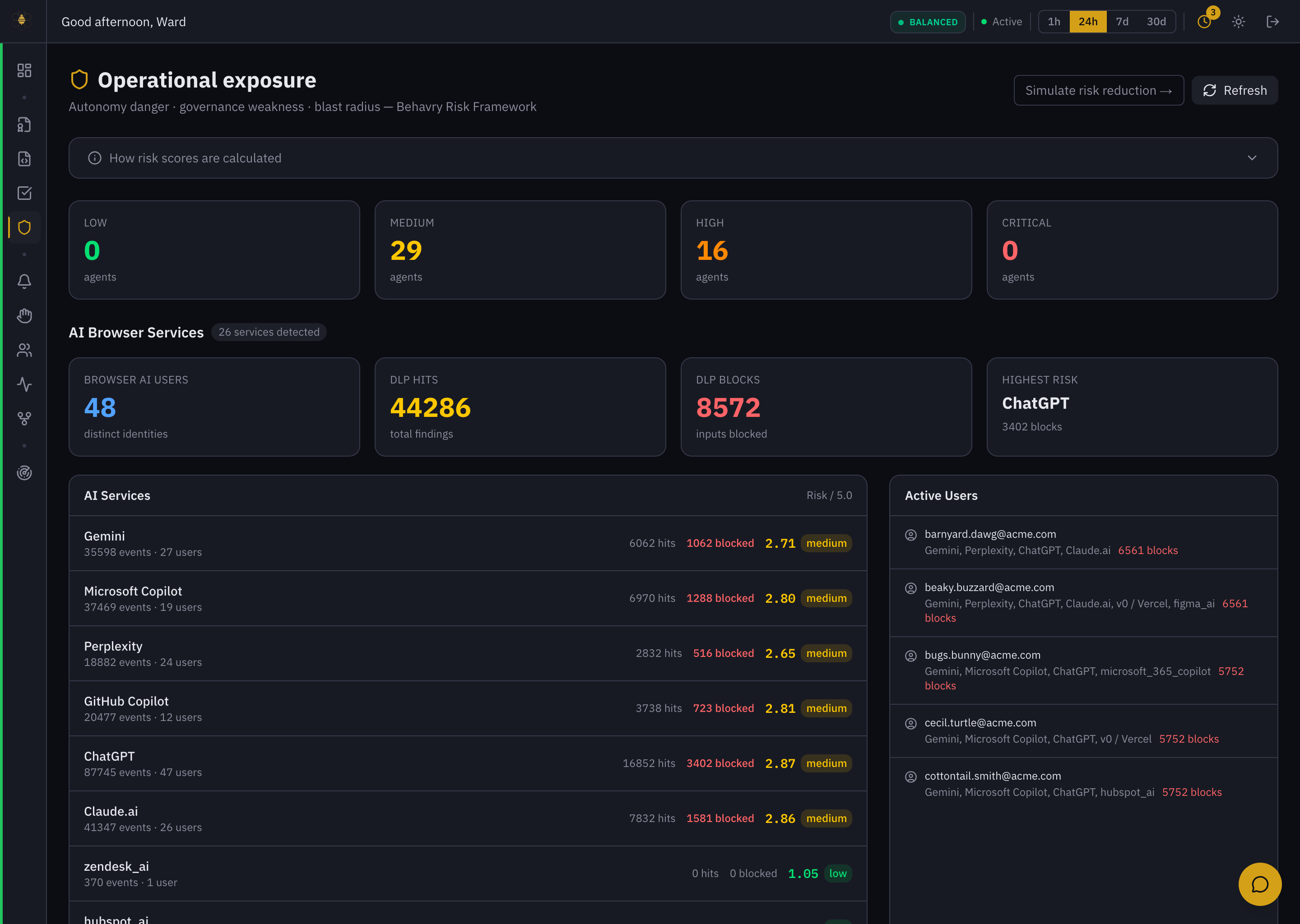
Task: Open the code file icon in sidebar
Action: pyautogui.click(x=24, y=159)
